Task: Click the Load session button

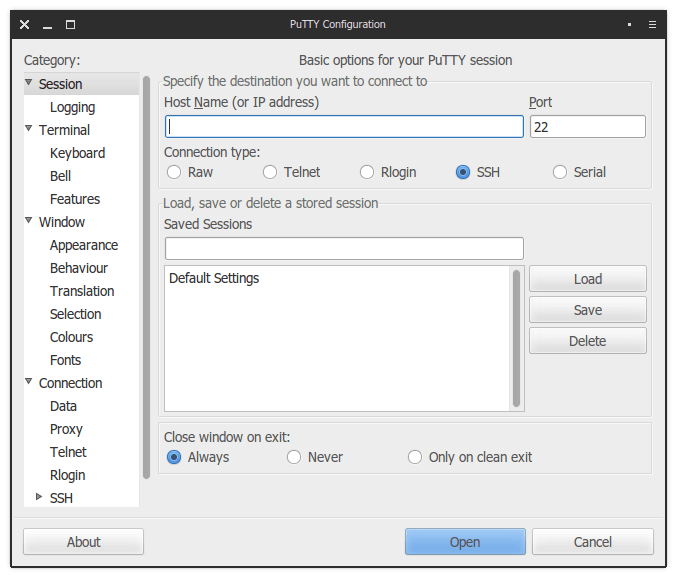Action: (x=587, y=279)
